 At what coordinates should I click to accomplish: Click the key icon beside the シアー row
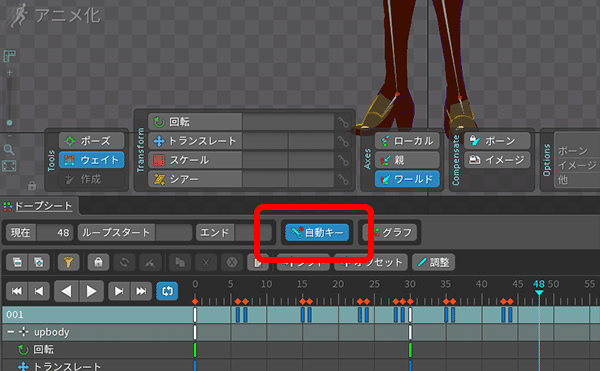(x=343, y=179)
